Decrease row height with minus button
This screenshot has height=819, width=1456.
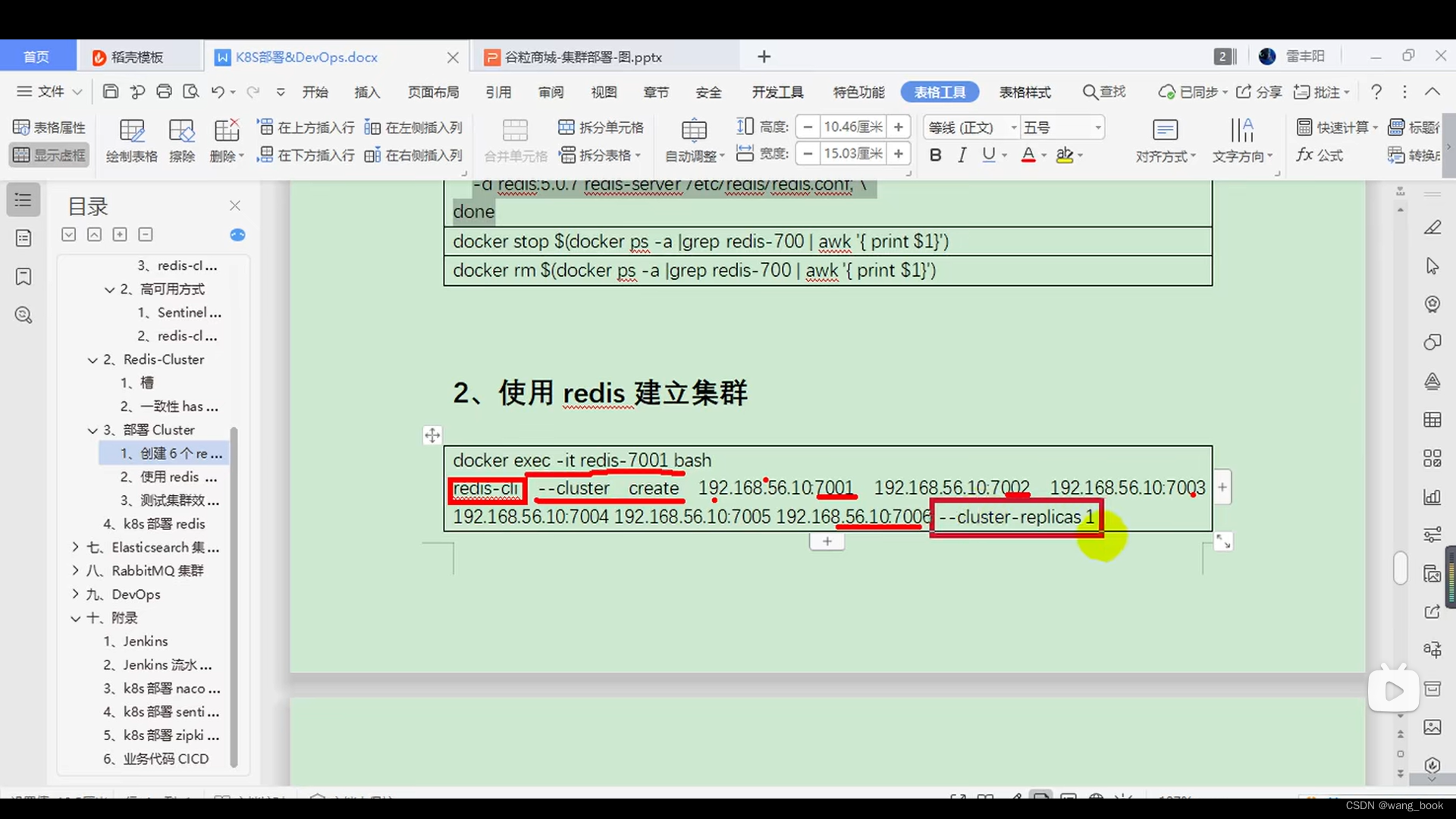[x=808, y=127]
